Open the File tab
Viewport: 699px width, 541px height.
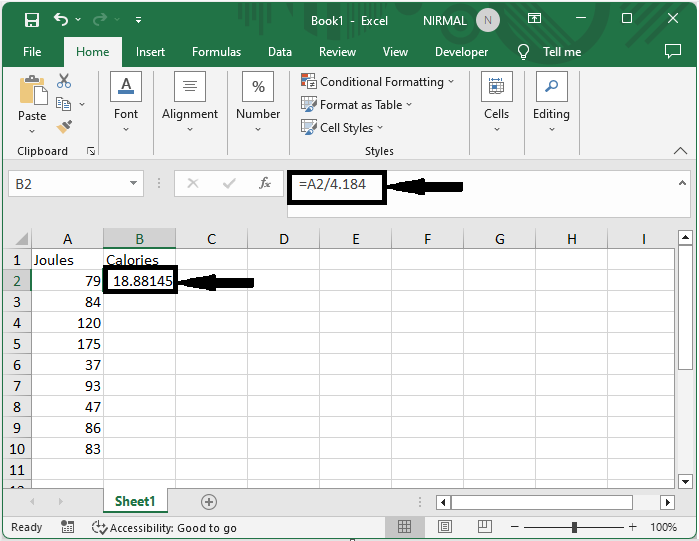(32, 52)
